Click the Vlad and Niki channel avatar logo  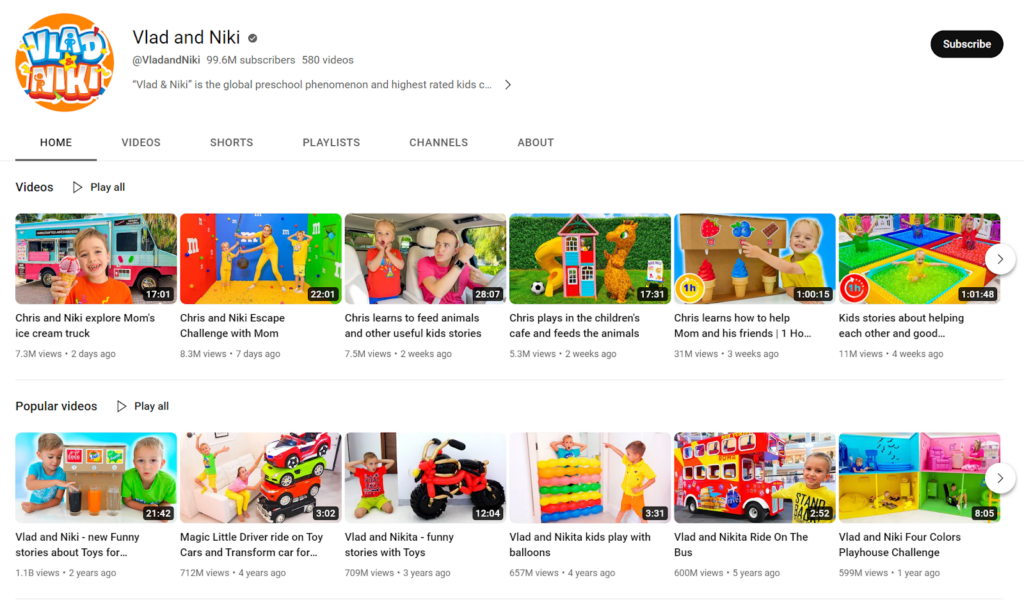65,63
